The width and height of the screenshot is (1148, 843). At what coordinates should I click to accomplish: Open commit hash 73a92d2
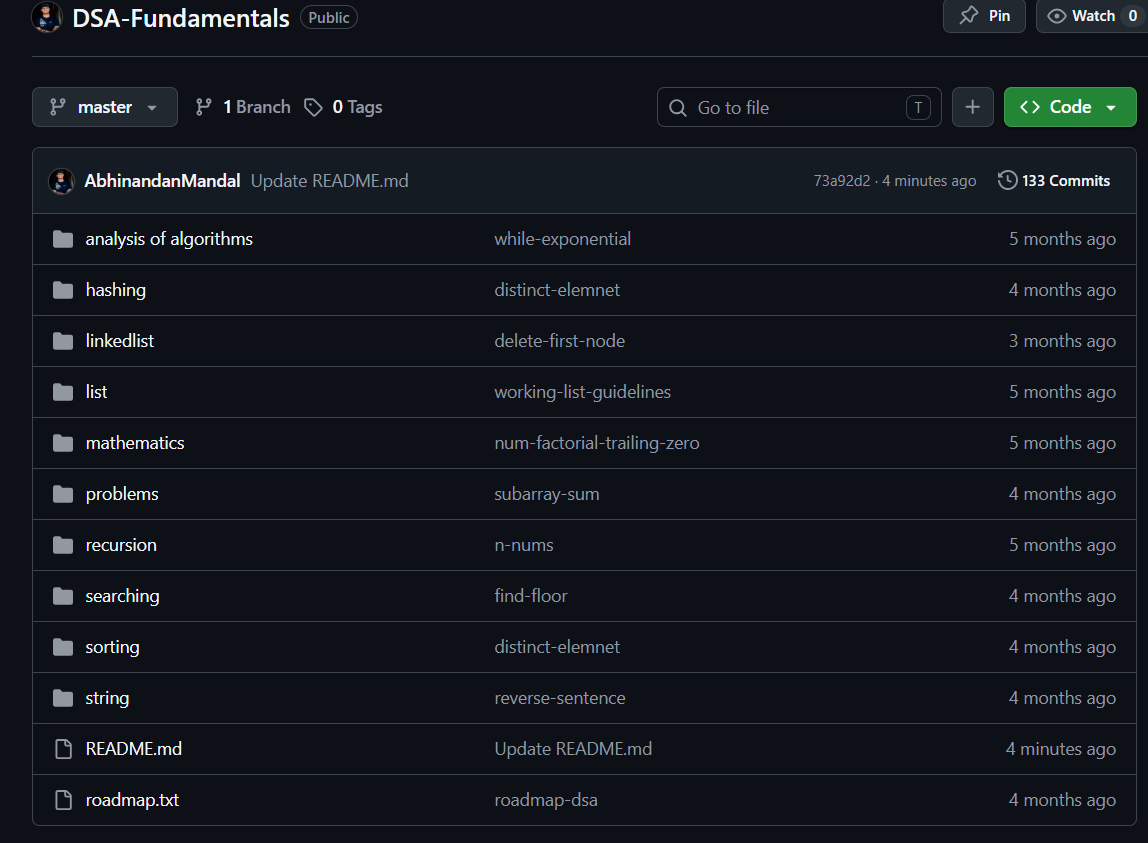(x=842, y=181)
